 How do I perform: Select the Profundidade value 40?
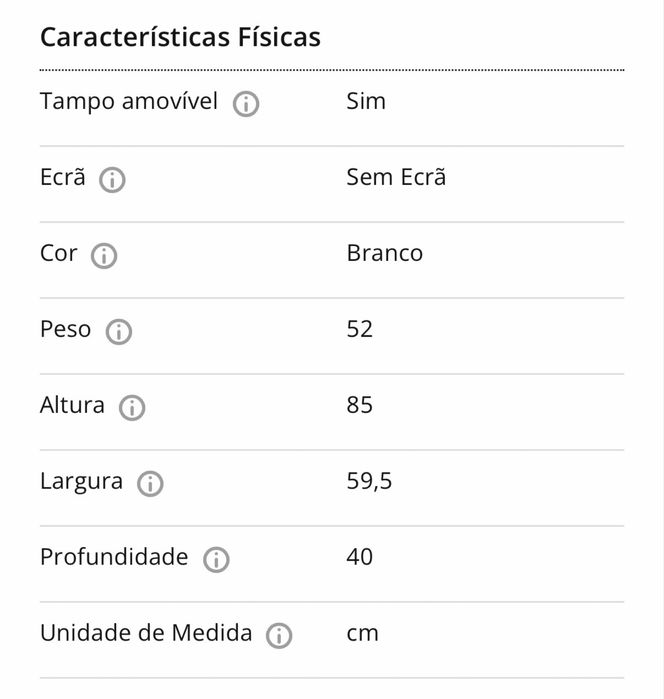[359, 558]
